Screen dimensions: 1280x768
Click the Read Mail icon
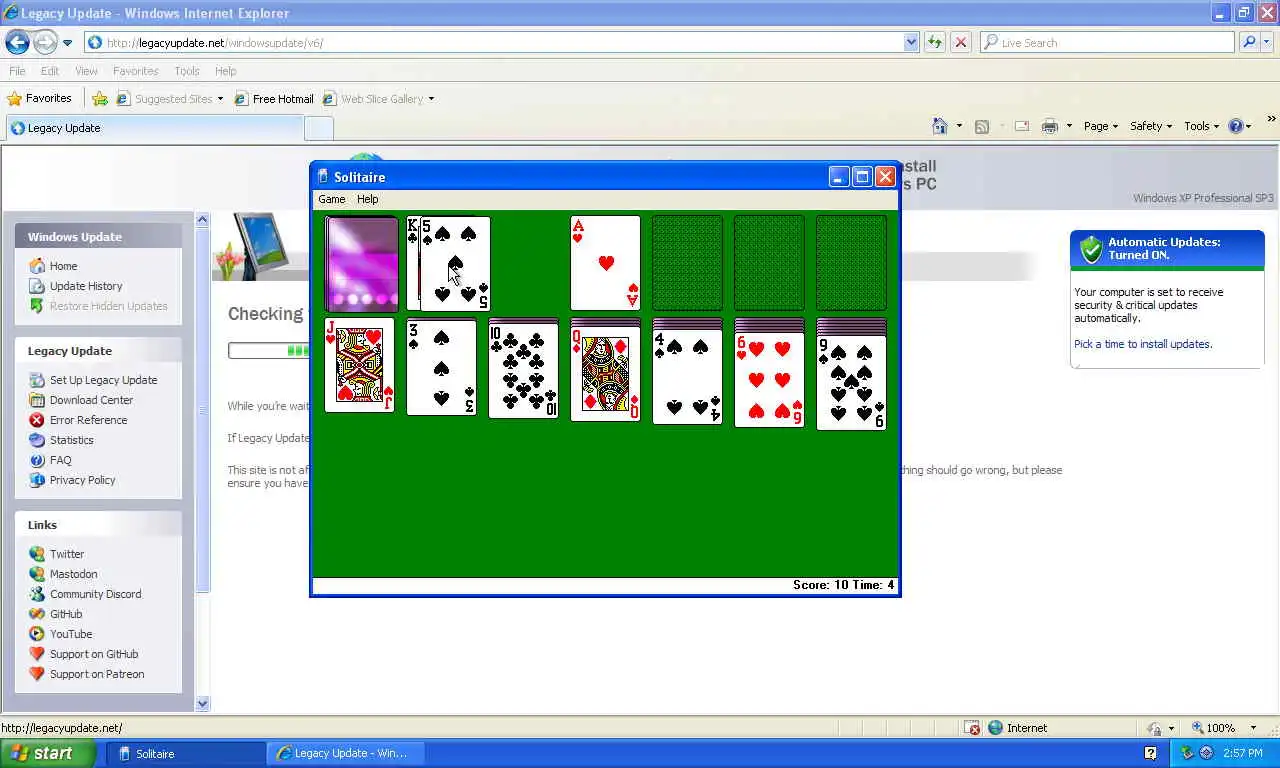pyautogui.click(x=1022, y=126)
